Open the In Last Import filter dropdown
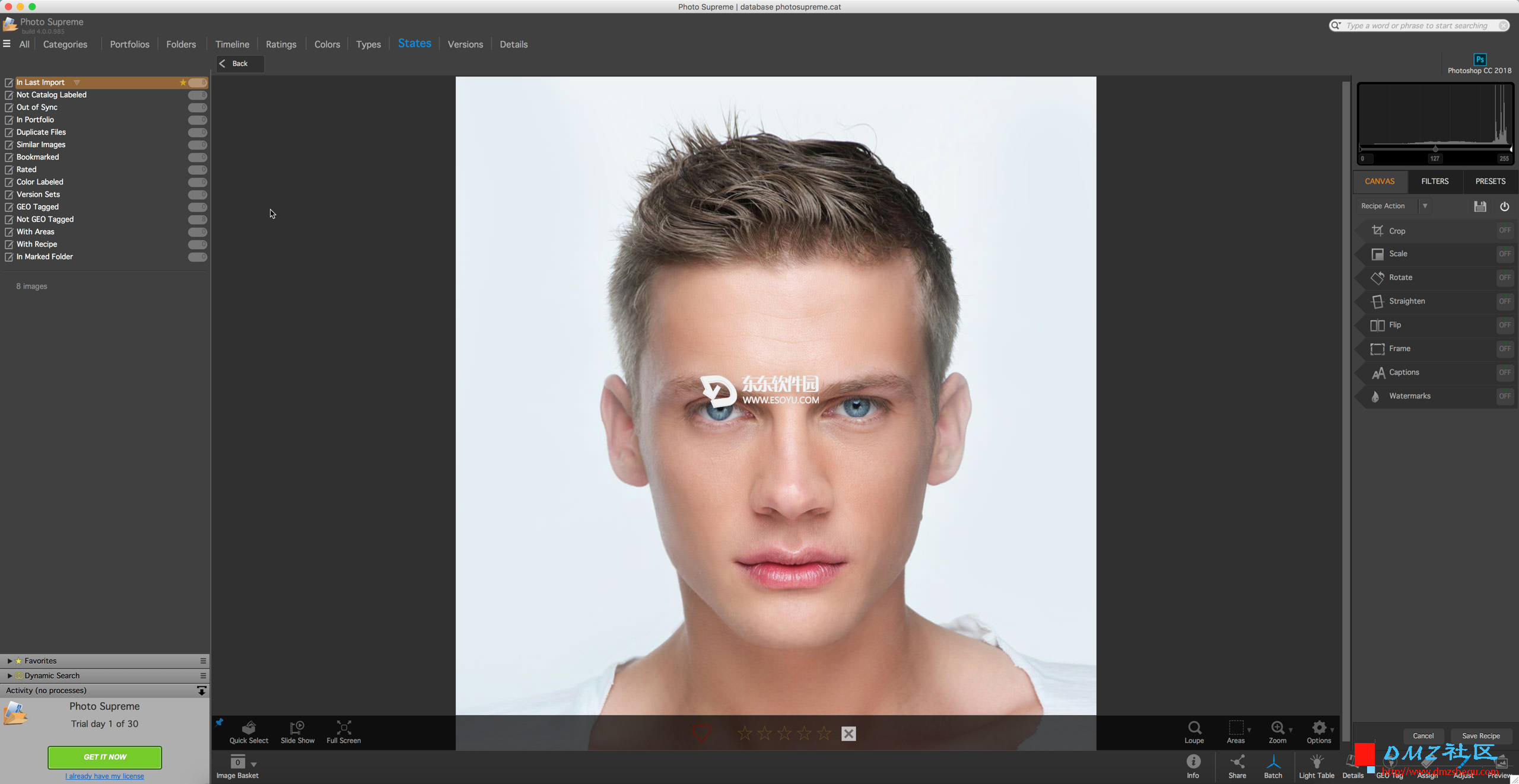1519x784 pixels. pyautogui.click(x=77, y=82)
